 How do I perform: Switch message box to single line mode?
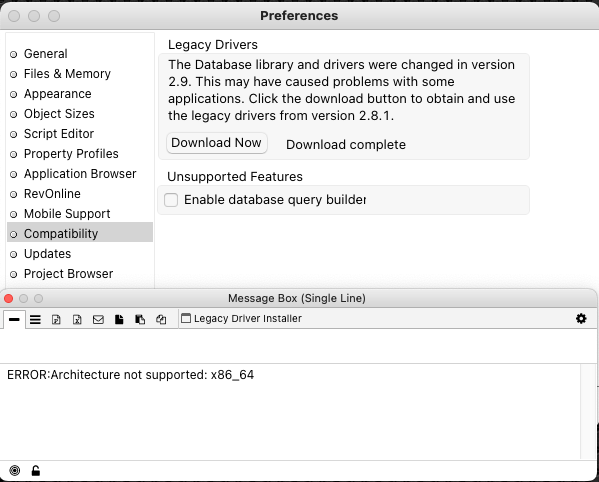tap(14, 319)
